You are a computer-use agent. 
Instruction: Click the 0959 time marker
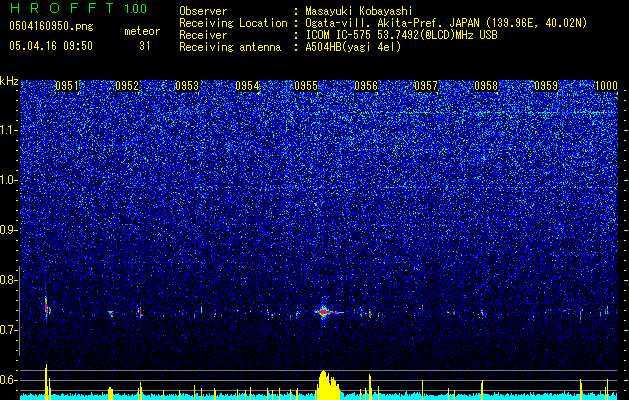[546, 86]
